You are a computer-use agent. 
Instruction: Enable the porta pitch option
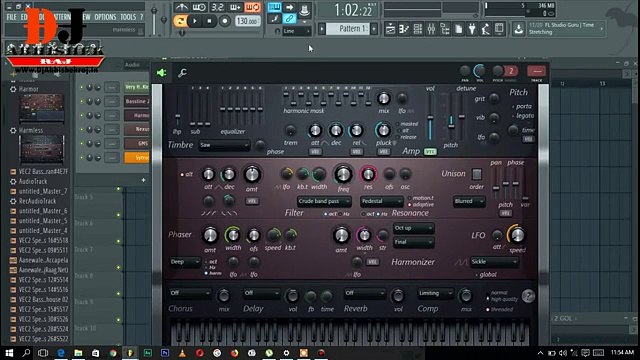(522, 106)
